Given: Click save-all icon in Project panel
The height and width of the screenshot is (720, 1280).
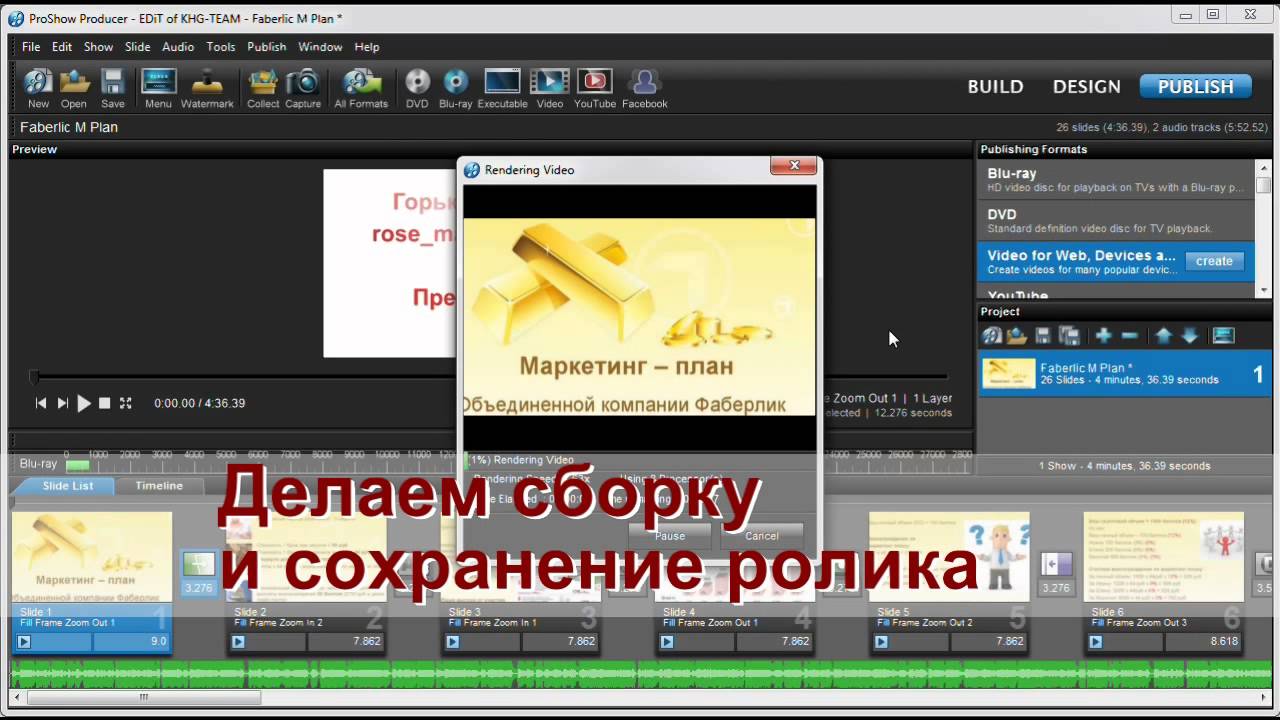Looking at the screenshot, I should tap(1069, 336).
